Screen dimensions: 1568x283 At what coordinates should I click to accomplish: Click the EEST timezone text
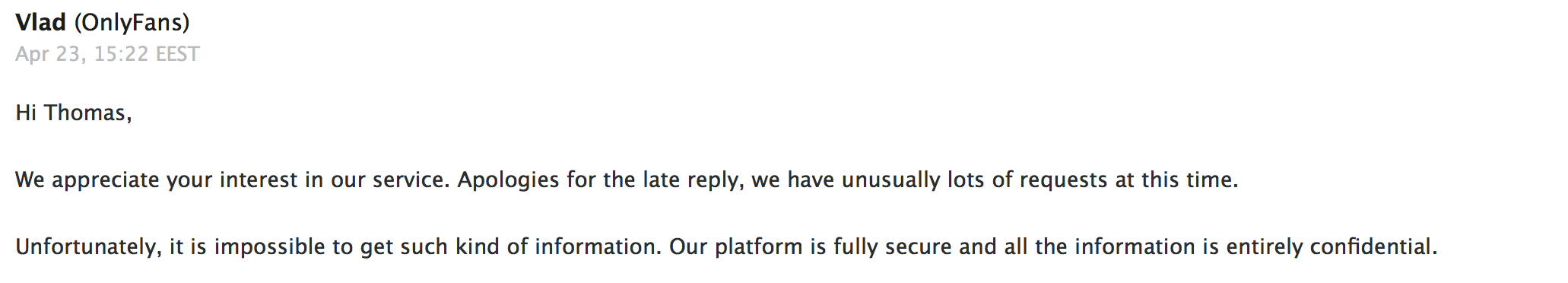(177, 54)
